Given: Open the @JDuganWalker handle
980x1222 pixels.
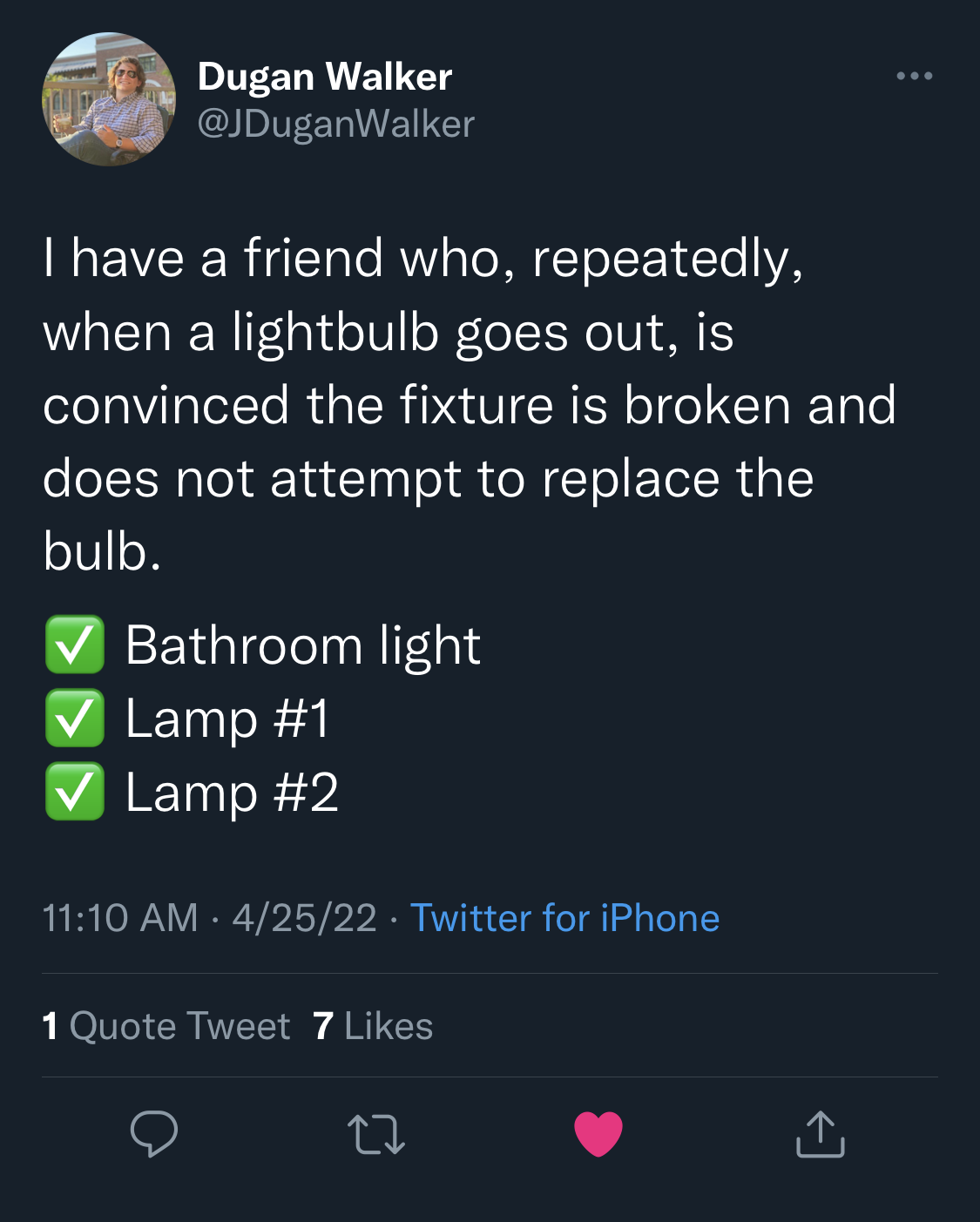Looking at the screenshot, I should 336,124.
